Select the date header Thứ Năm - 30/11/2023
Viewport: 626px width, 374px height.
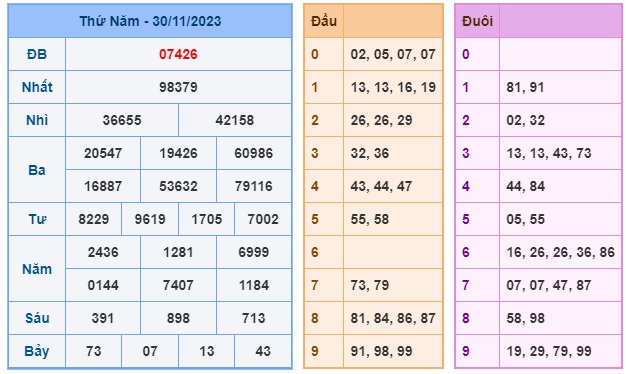tap(150, 21)
